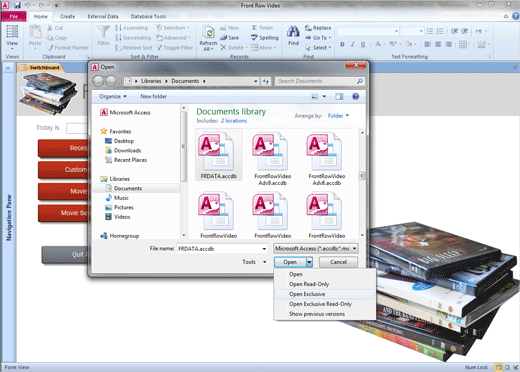520x372 pixels.
Task: Open the View button in the ribbon
Action: click(12, 37)
